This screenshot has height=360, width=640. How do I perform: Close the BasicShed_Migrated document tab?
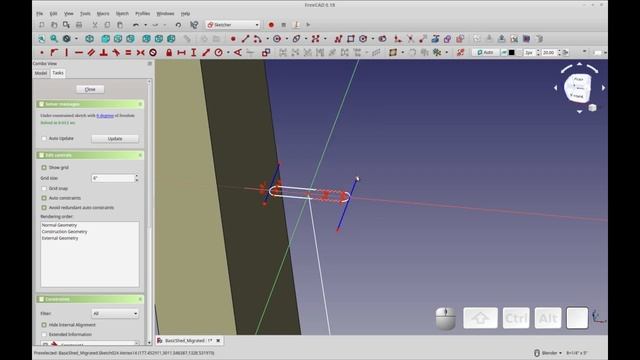(218, 340)
